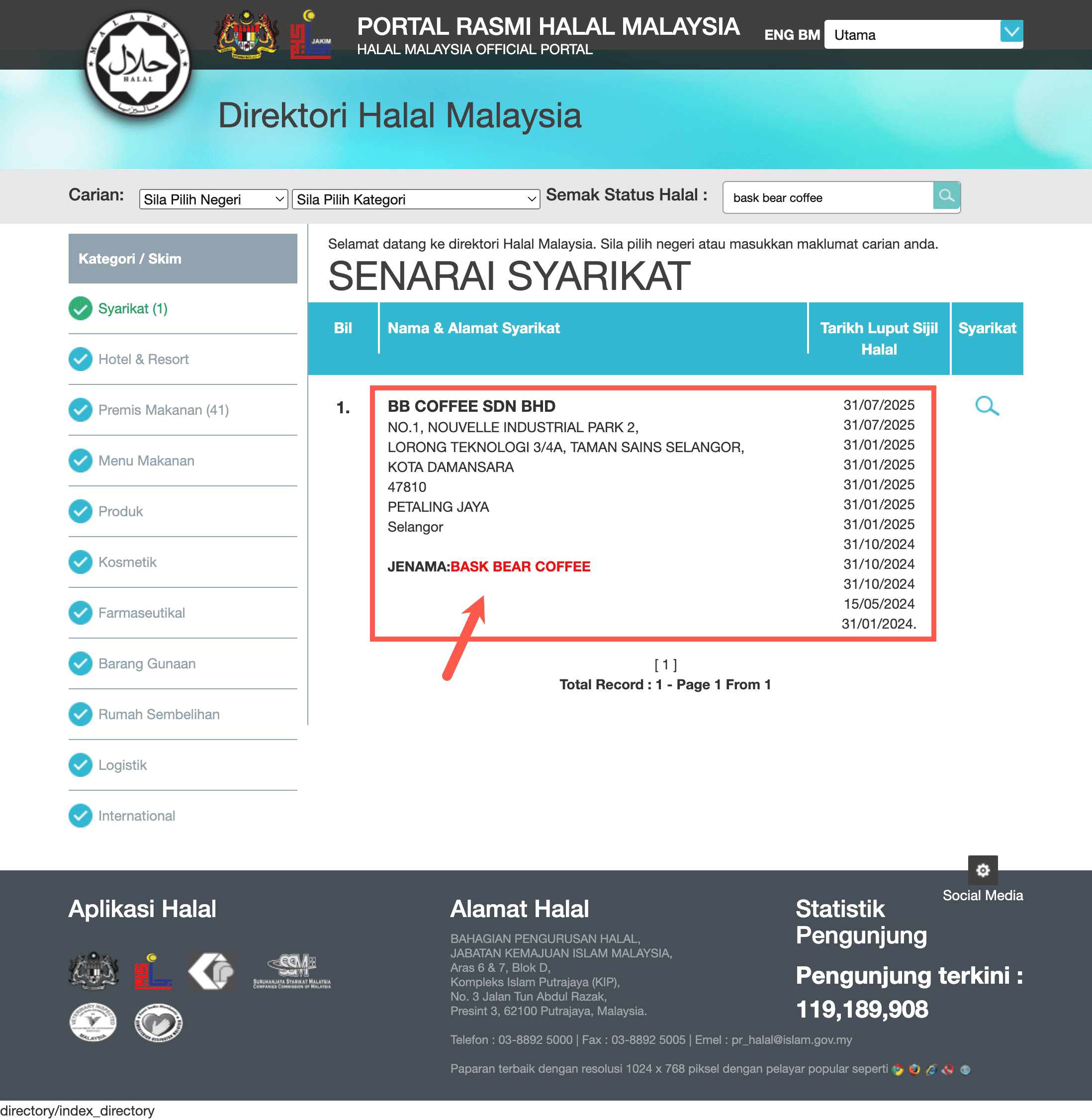
Task: Click the halal status search input field
Action: (828, 197)
